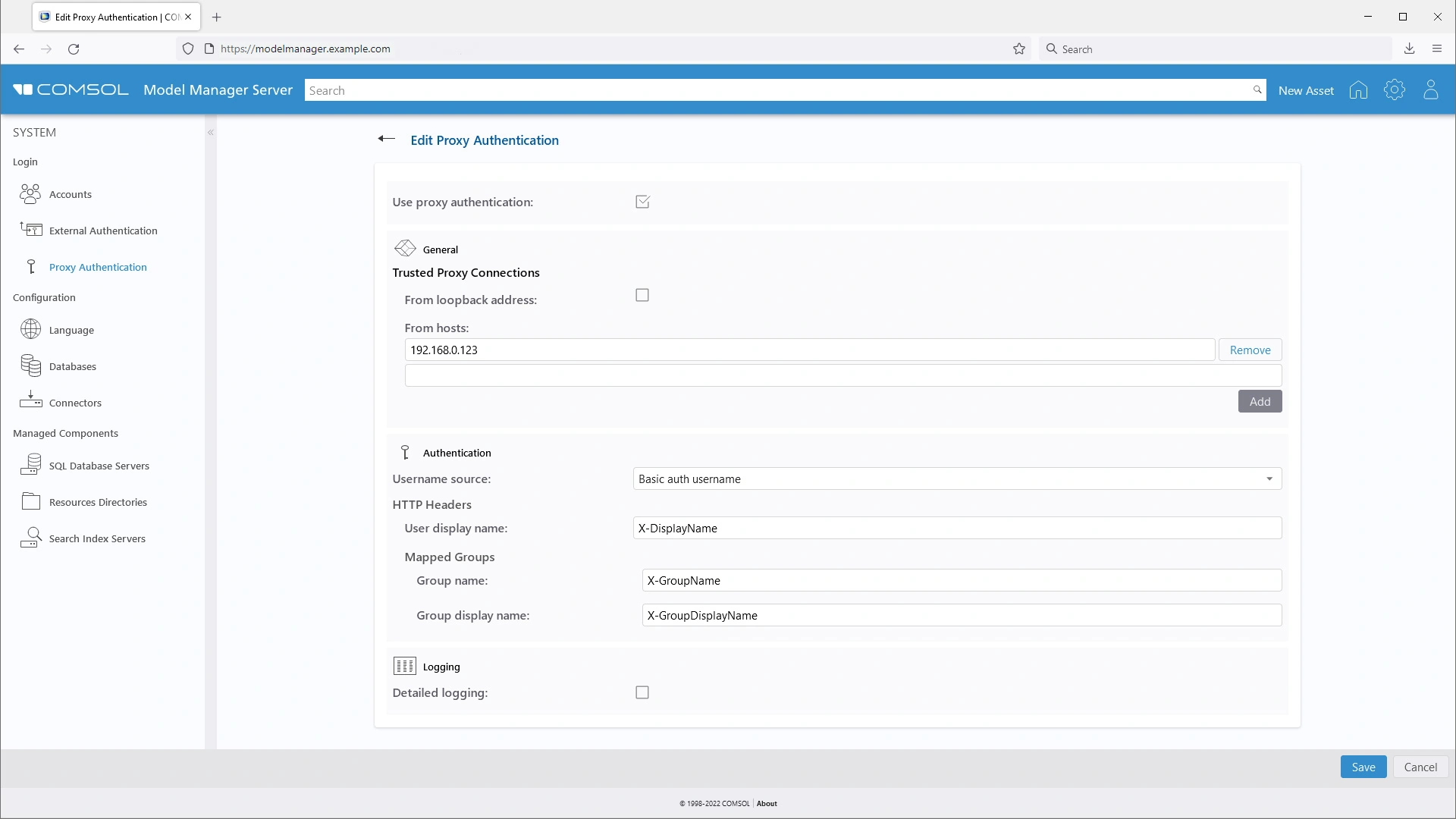Open the Username source dropdown
The image size is (1456, 819).
957,479
